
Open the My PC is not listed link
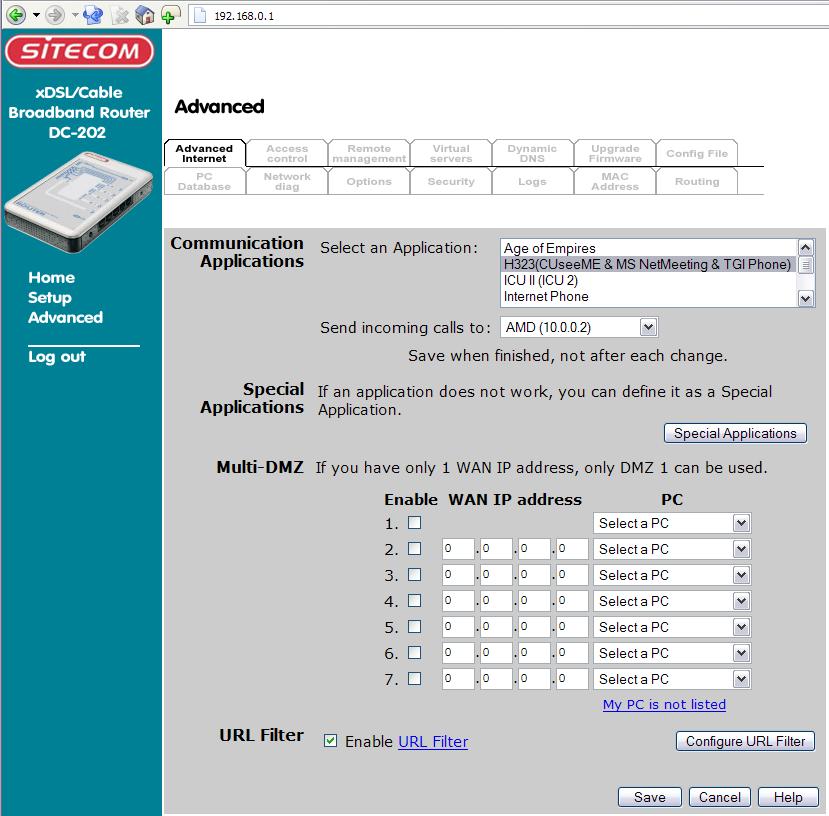(664, 704)
